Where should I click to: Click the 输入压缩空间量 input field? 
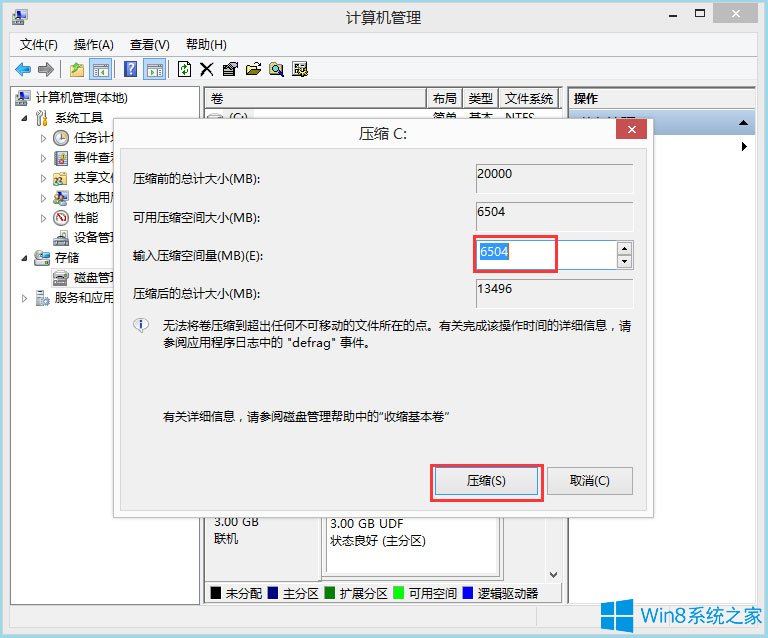(546, 255)
